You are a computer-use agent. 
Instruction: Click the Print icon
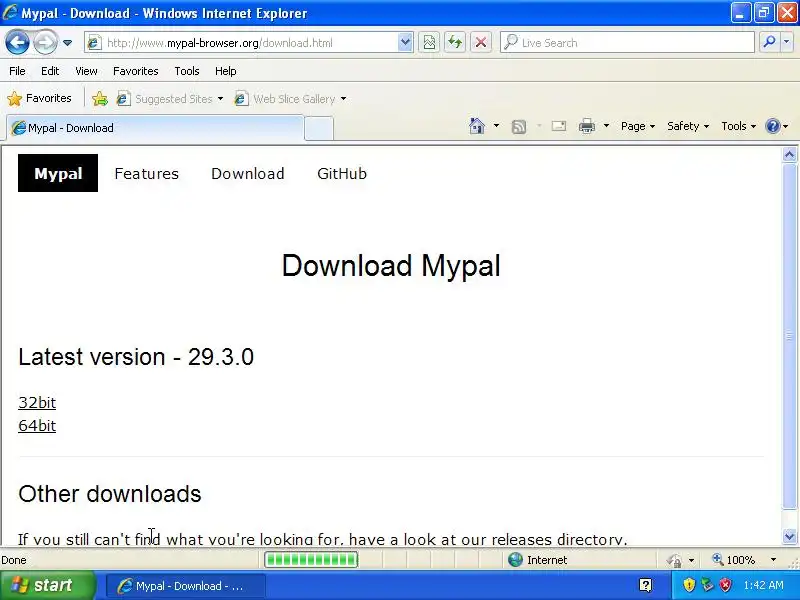point(587,126)
